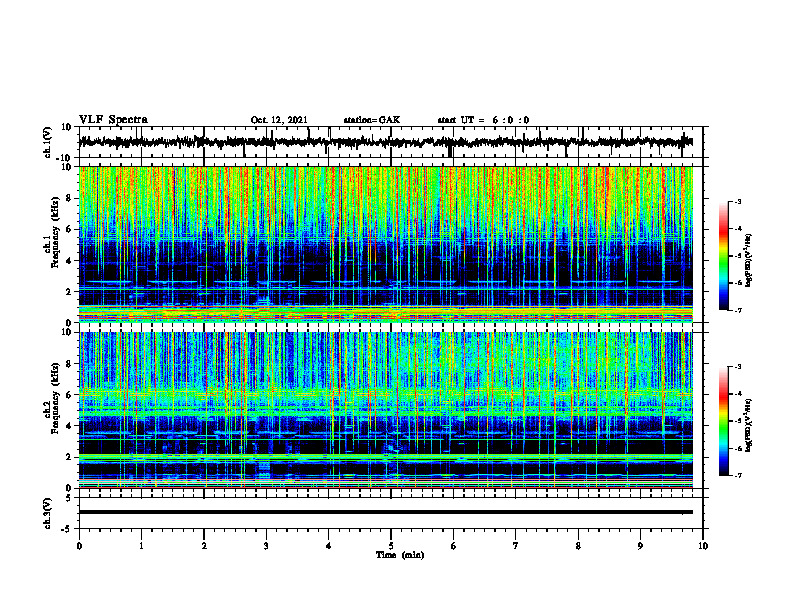Click the "4" kHz tick on ch.2 frequency axis
This screenshot has height=612, width=792.
(x=70, y=426)
